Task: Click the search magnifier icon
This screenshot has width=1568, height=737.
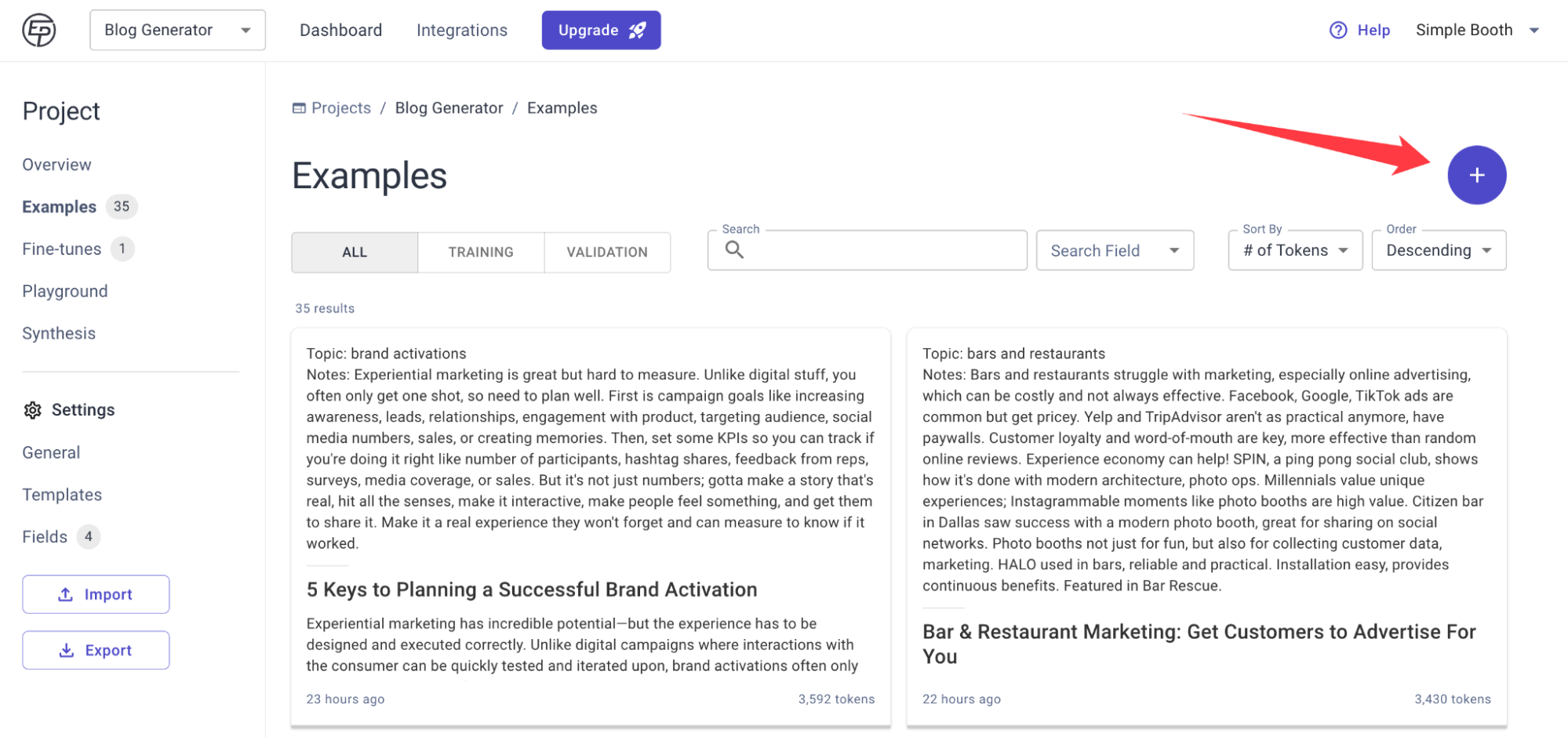Action: point(734,250)
